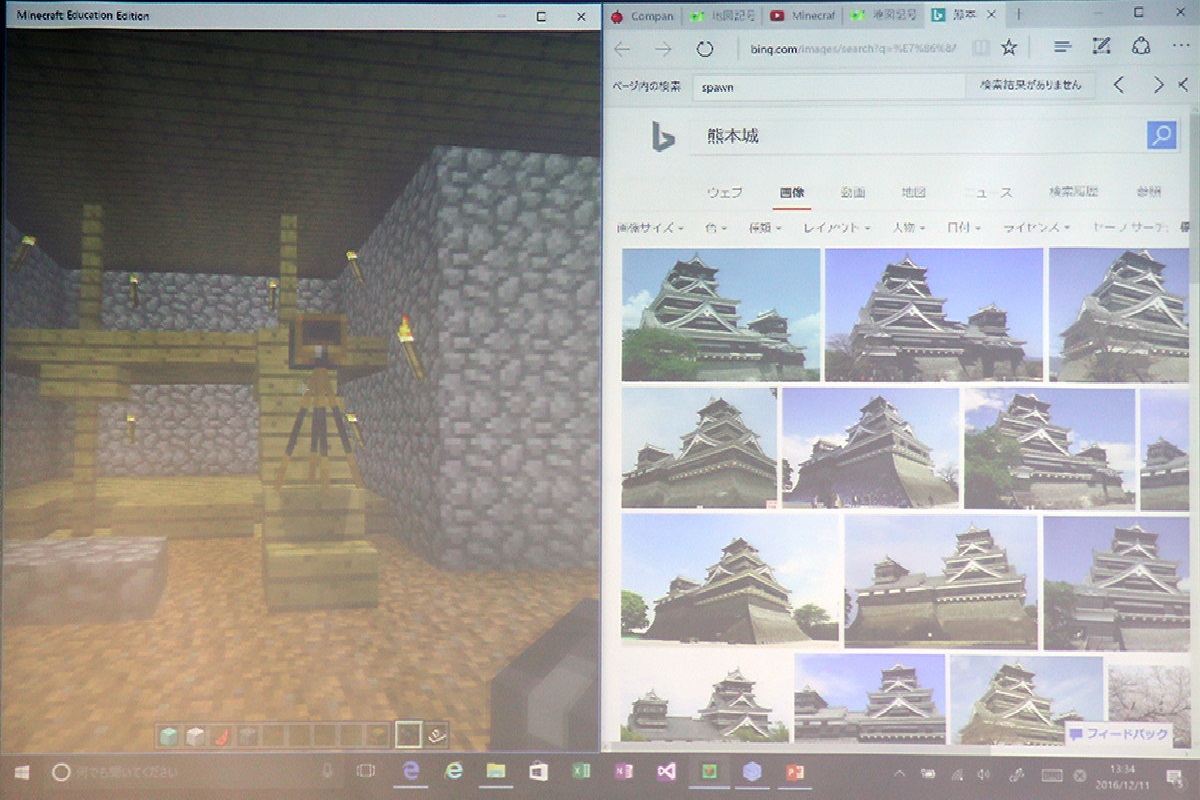Open the 地図 search tab on Bing
The width and height of the screenshot is (1200, 800).
(x=913, y=192)
